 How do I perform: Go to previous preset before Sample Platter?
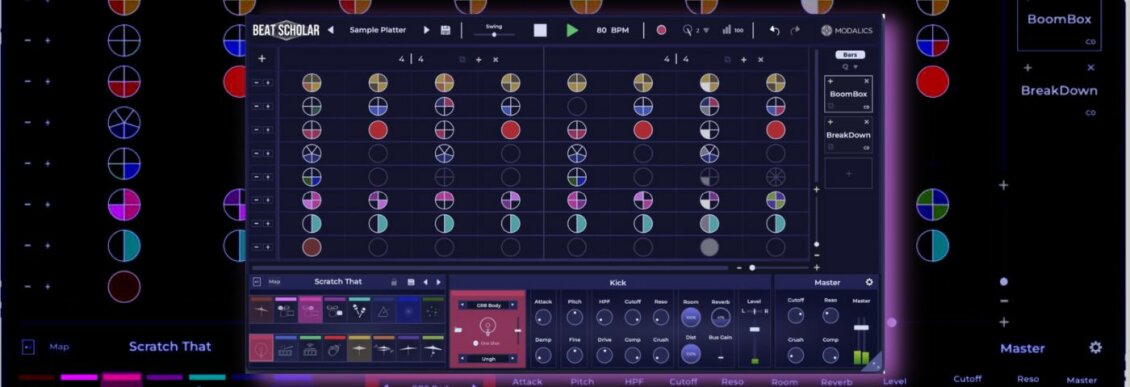tap(331, 30)
